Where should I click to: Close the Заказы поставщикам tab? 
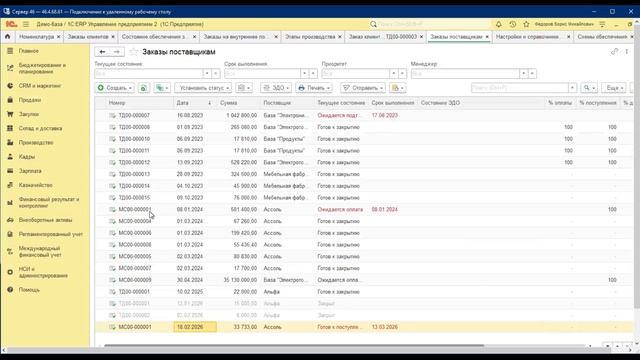pos(487,37)
